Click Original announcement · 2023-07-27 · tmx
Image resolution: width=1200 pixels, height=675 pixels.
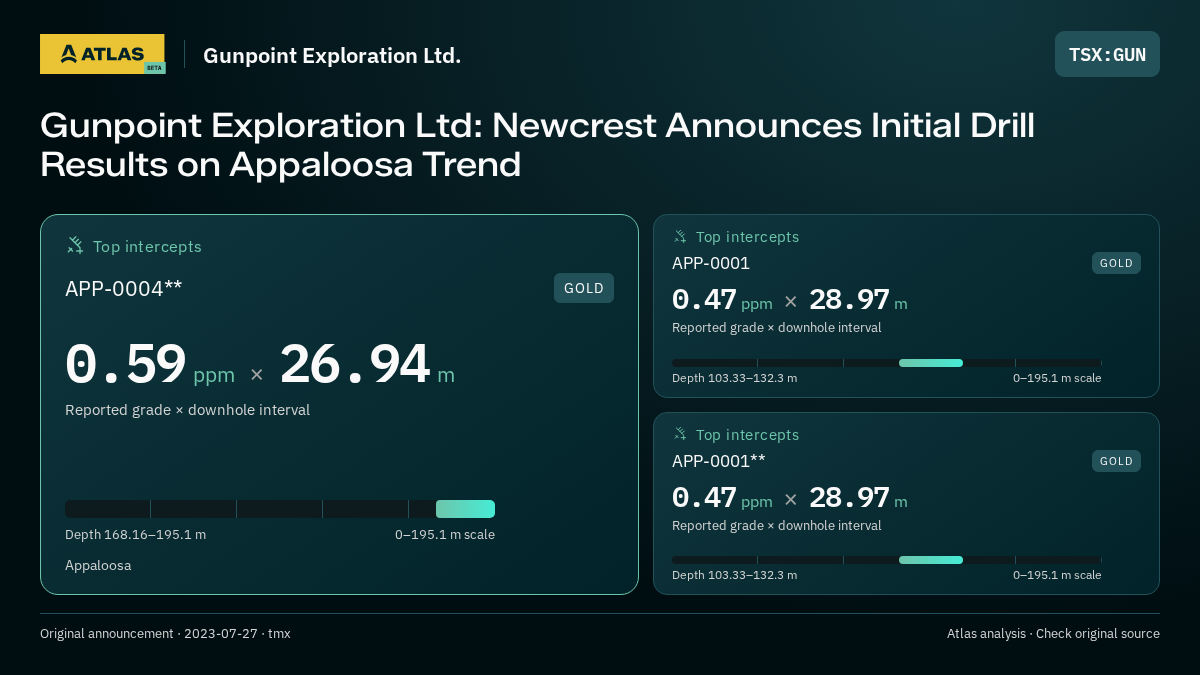165,633
